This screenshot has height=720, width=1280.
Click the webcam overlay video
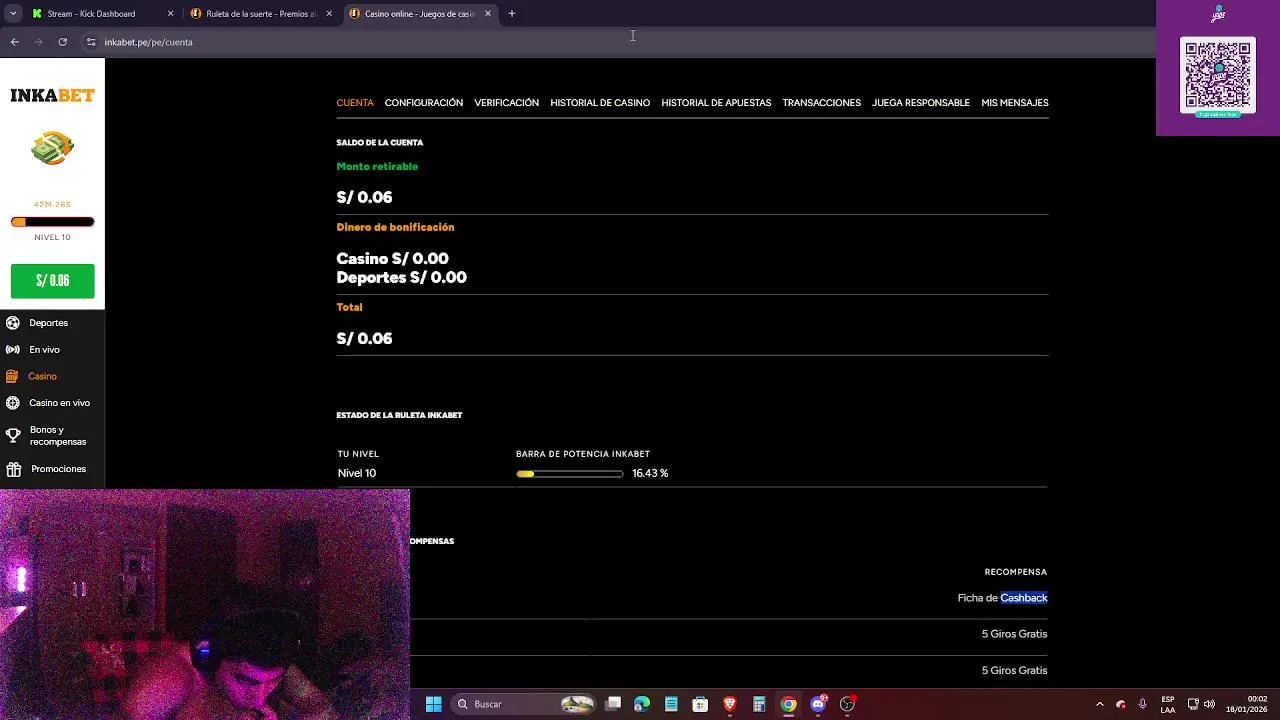(205, 604)
